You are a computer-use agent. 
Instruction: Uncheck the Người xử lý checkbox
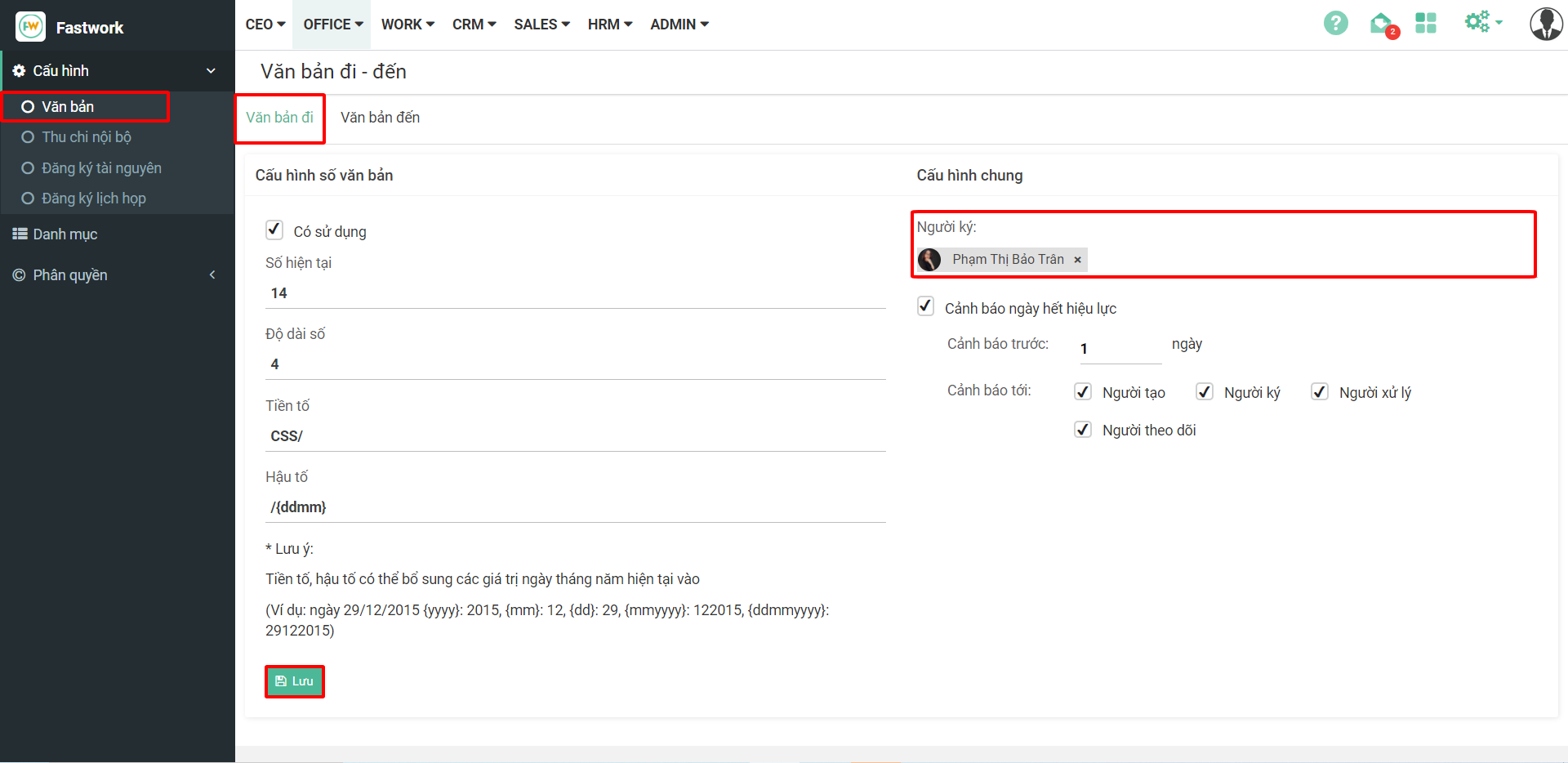tap(1320, 392)
